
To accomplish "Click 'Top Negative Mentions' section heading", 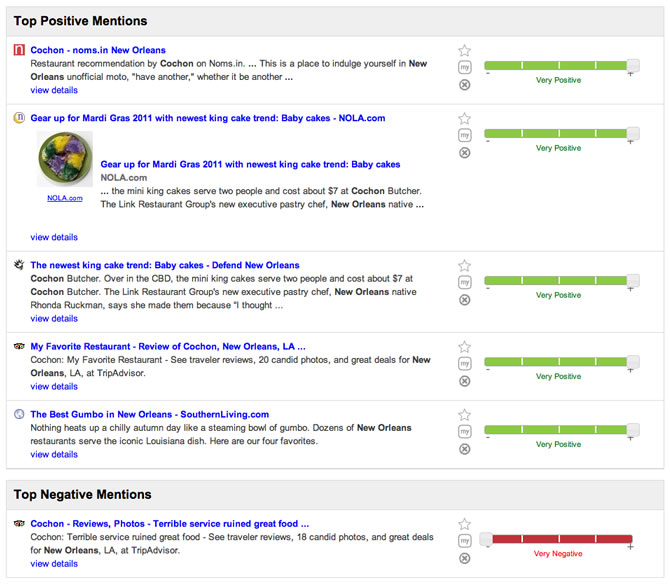I will pyautogui.click(x=82, y=494).
